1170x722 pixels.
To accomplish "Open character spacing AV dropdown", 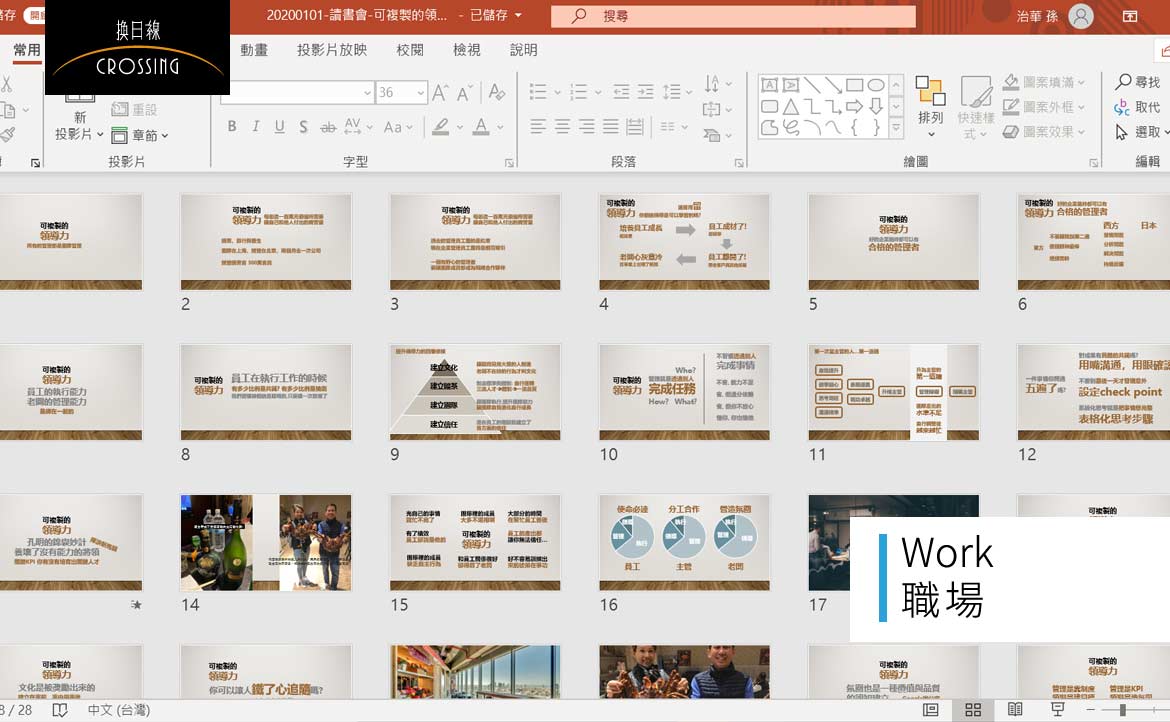I will coord(358,127).
